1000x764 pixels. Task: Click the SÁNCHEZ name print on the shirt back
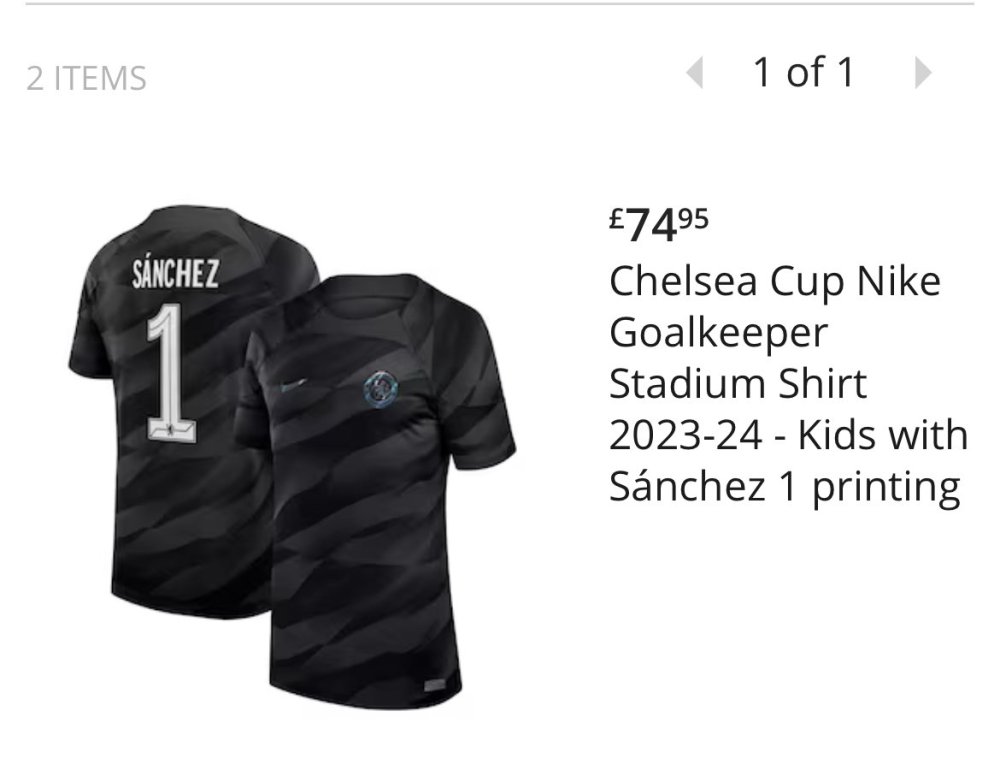[x=175, y=274]
